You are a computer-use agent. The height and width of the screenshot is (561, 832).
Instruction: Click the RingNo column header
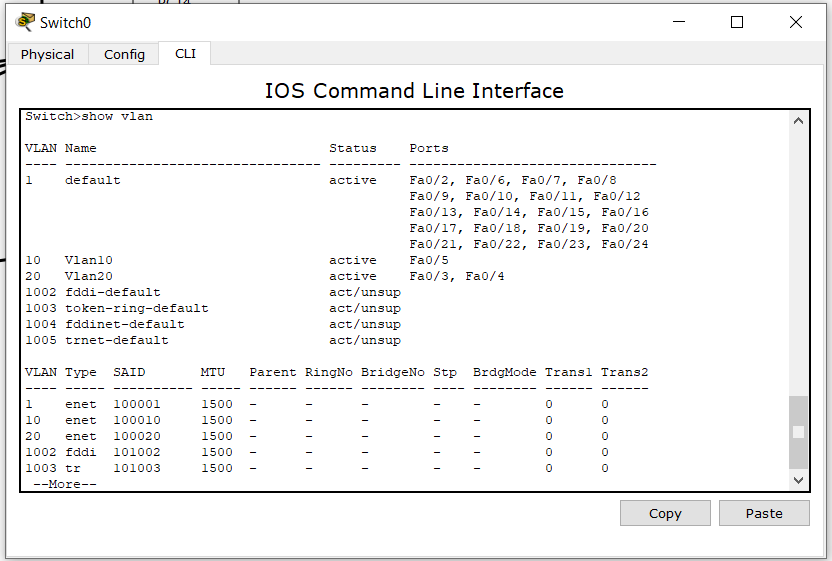tap(328, 372)
